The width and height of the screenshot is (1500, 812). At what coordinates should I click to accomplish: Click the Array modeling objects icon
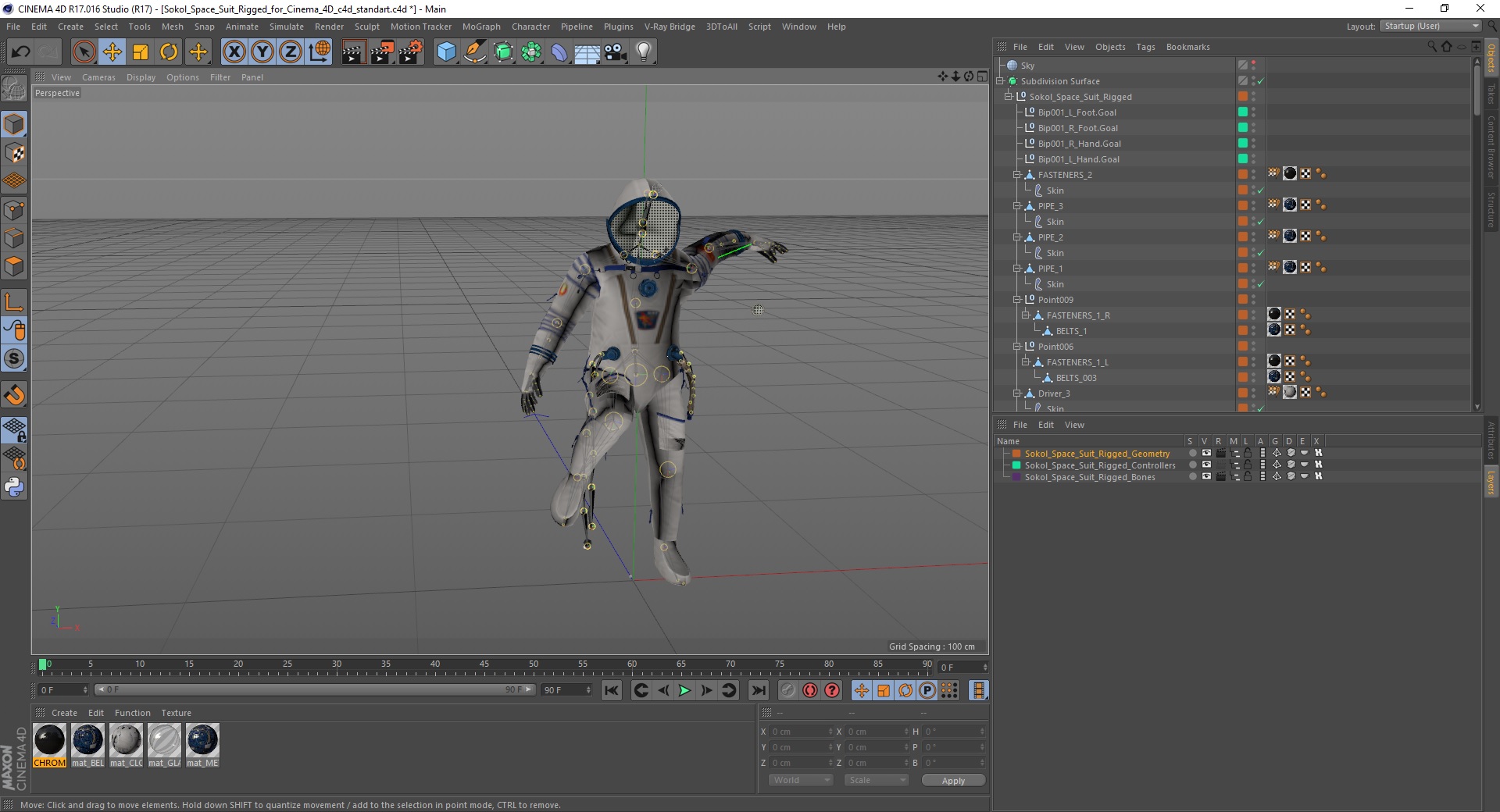click(x=532, y=52)
